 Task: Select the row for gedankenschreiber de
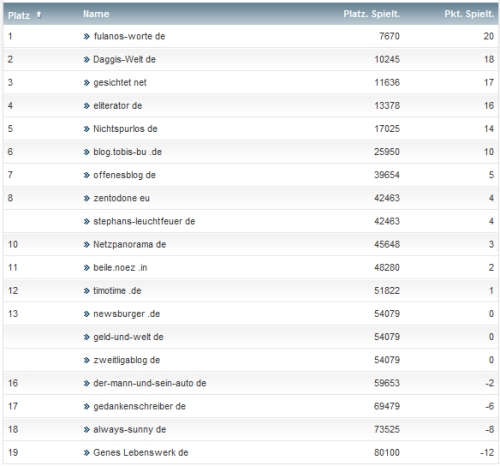tap(251, 406)
